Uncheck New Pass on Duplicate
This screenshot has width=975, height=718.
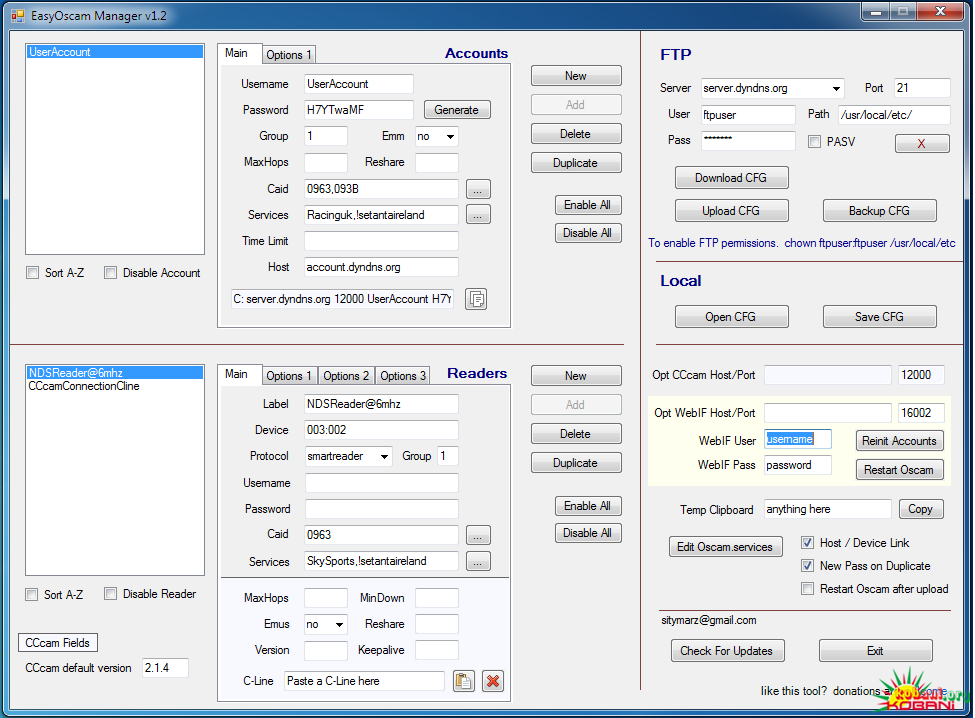807,566
